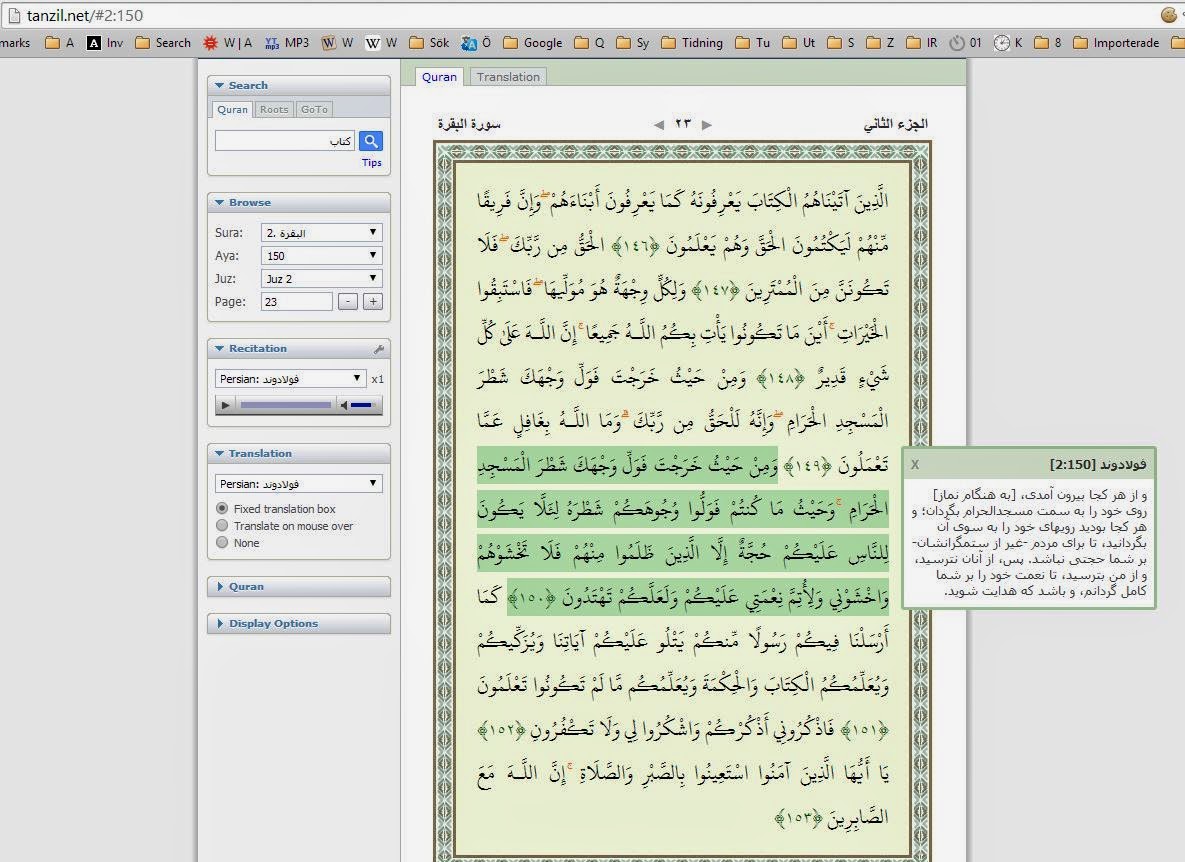Select the Roots search tab

coord(274,110)
